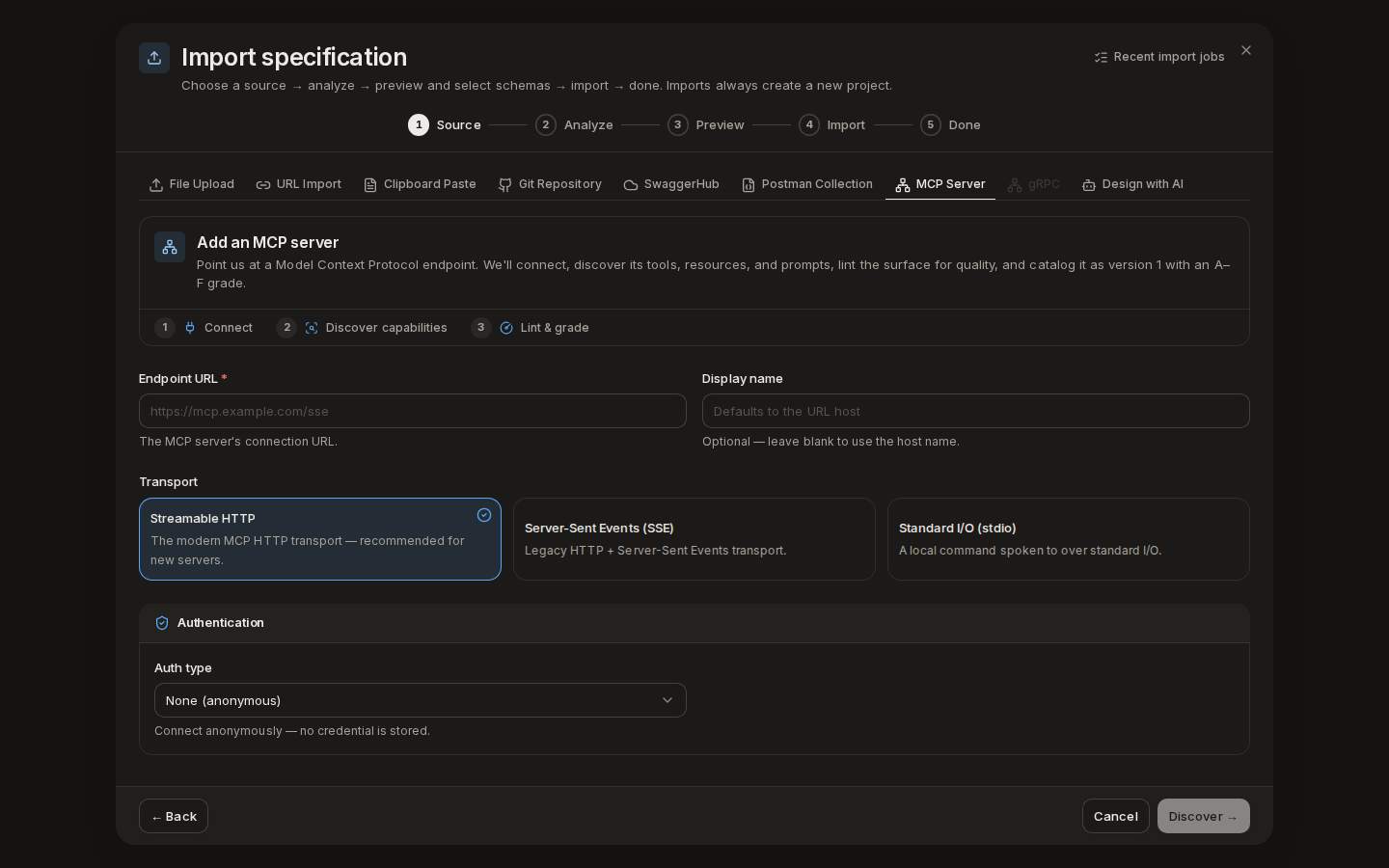1389x868 pixels.
Task: Click the Lint & grade gauge icon
Action: pos(506,328)
